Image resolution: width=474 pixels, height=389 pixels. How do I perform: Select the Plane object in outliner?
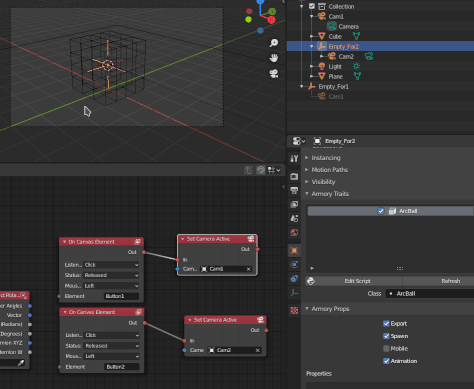click(x=335, y=76)
